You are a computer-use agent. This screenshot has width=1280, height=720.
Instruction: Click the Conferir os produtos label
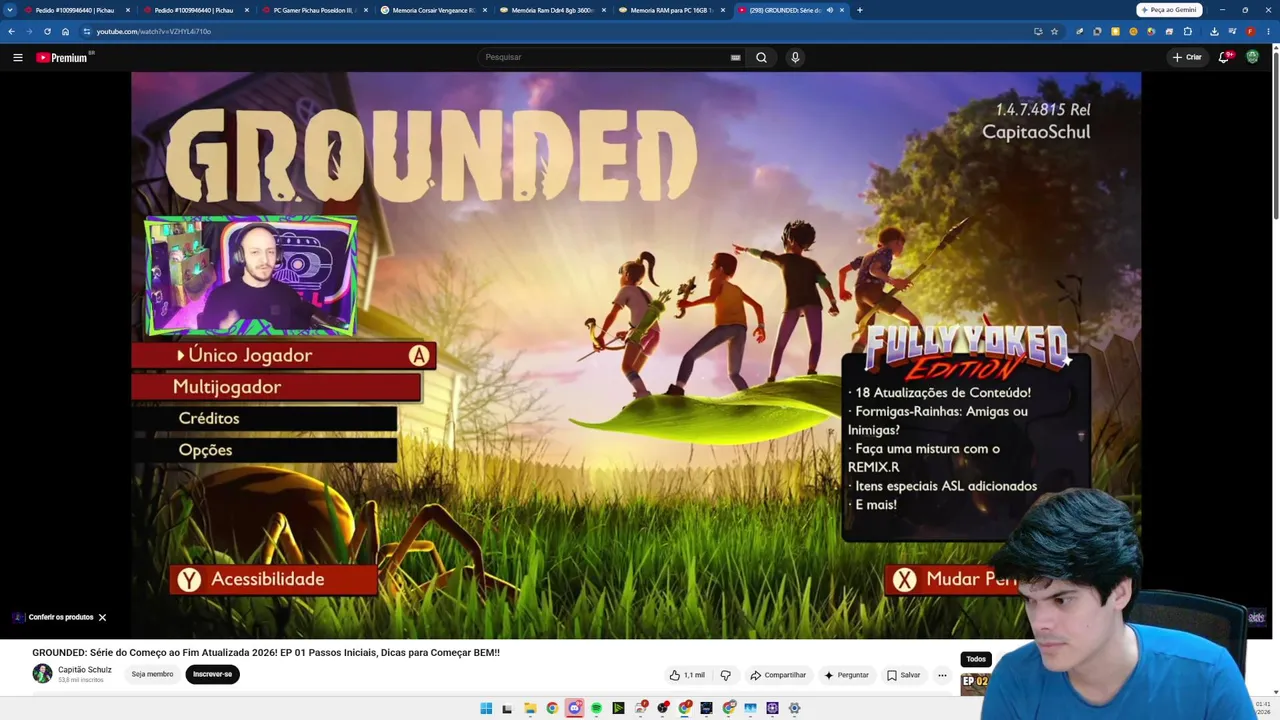(61, 617)
